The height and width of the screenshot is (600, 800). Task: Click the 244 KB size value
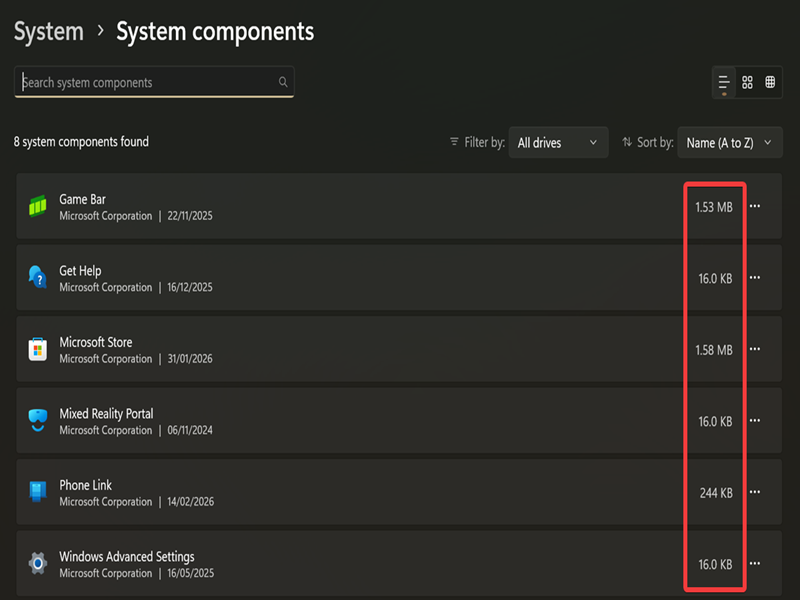click(x=716, y=493)
